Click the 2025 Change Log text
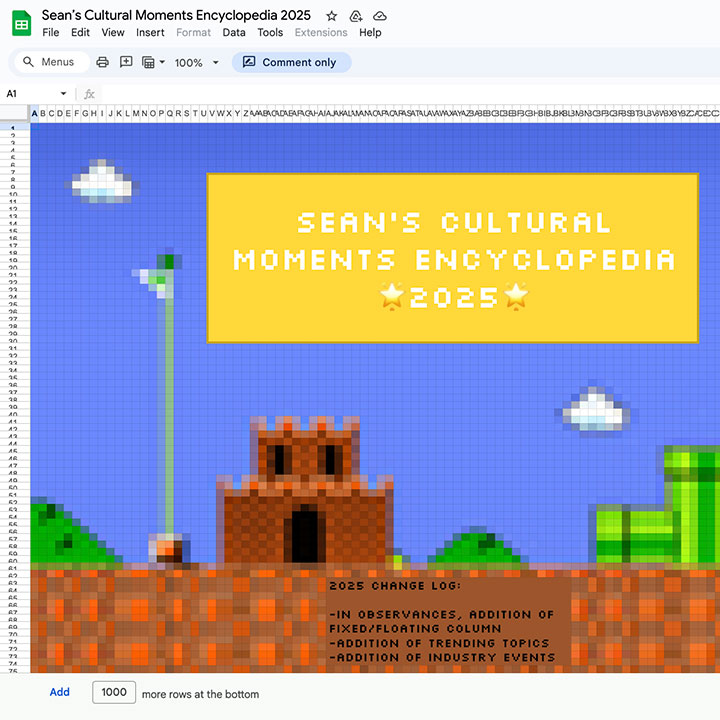This screenshot has height=720, width=720. tap(395, 586)
